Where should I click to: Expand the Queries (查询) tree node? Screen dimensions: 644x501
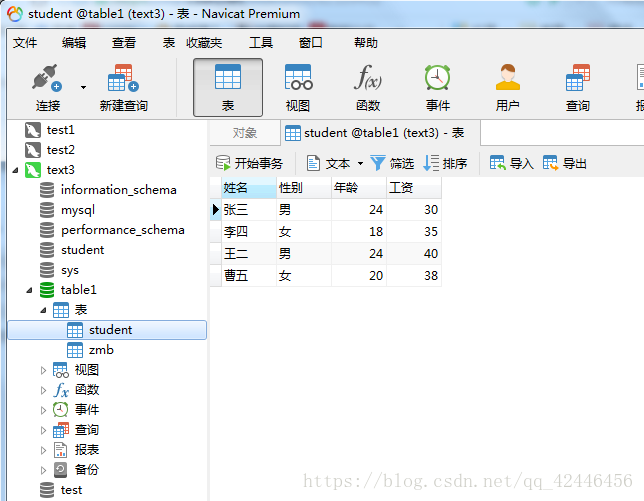[43, 430]
